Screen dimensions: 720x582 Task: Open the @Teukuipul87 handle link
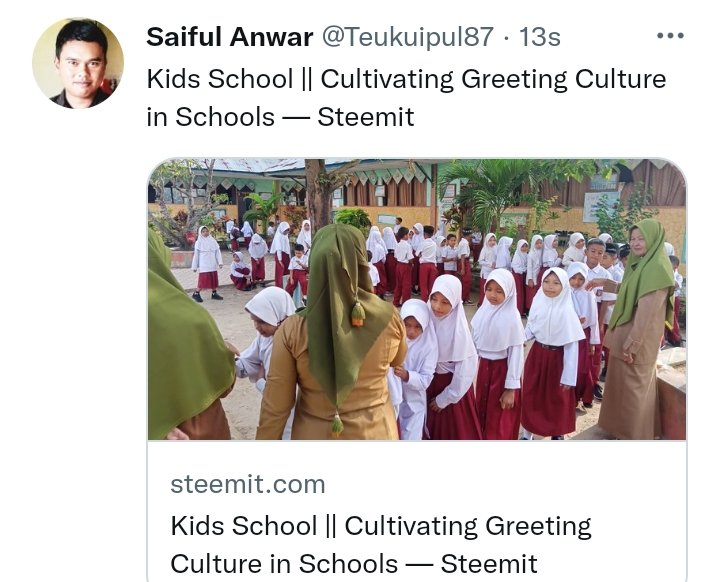click(407, 37)
